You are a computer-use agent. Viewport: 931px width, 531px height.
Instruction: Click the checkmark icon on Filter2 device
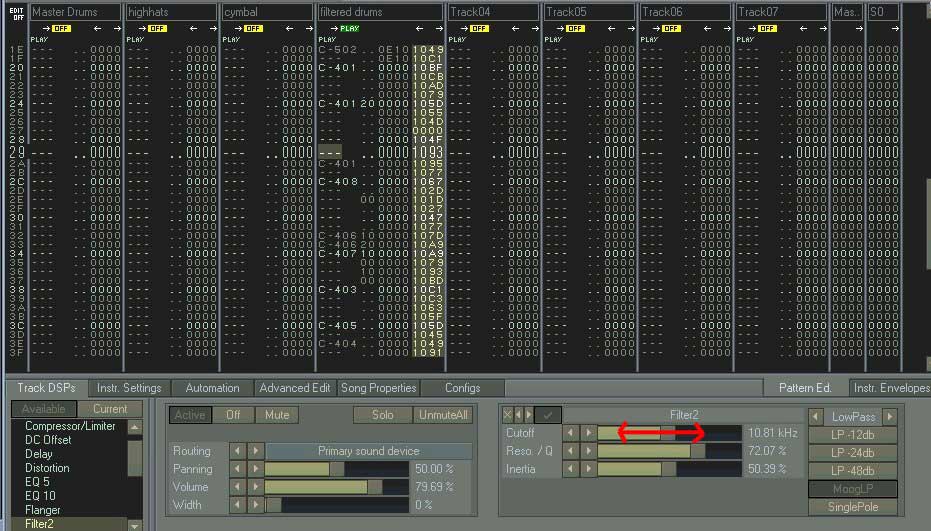tap(546, 415)
